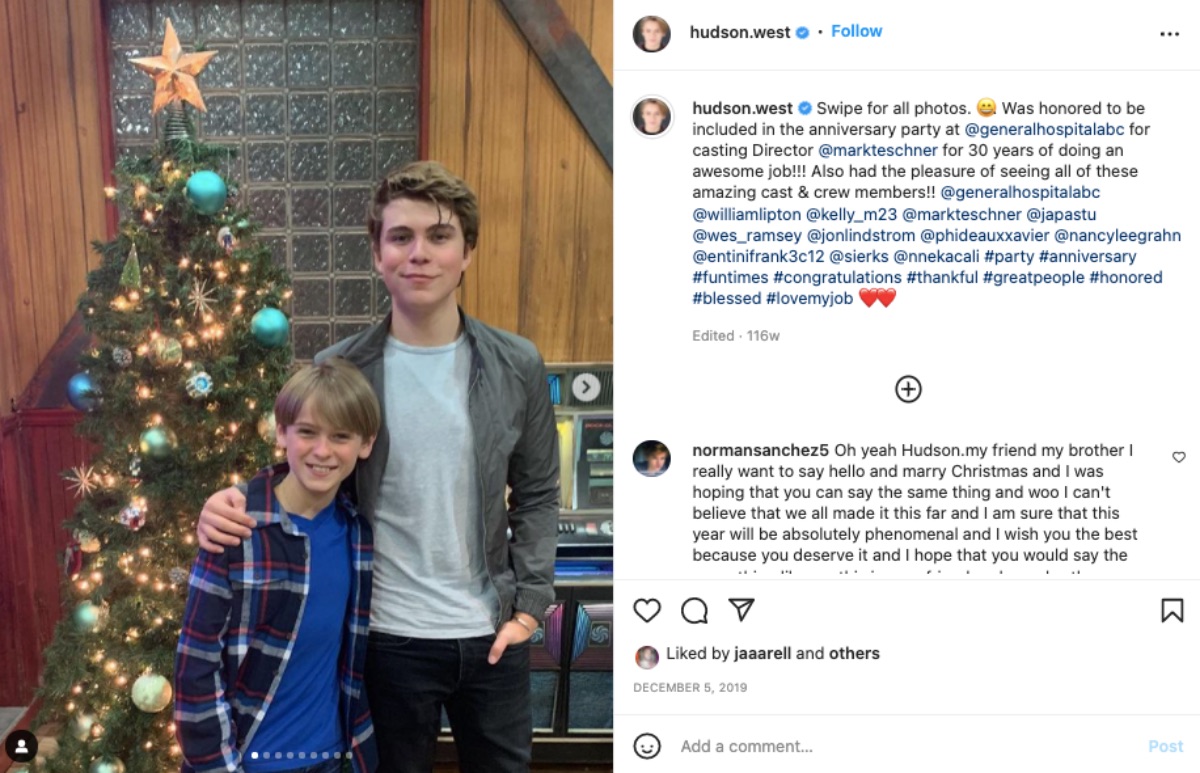Like normansanchez5's comment
The image size is (1200, 773).
(1179, 457)
